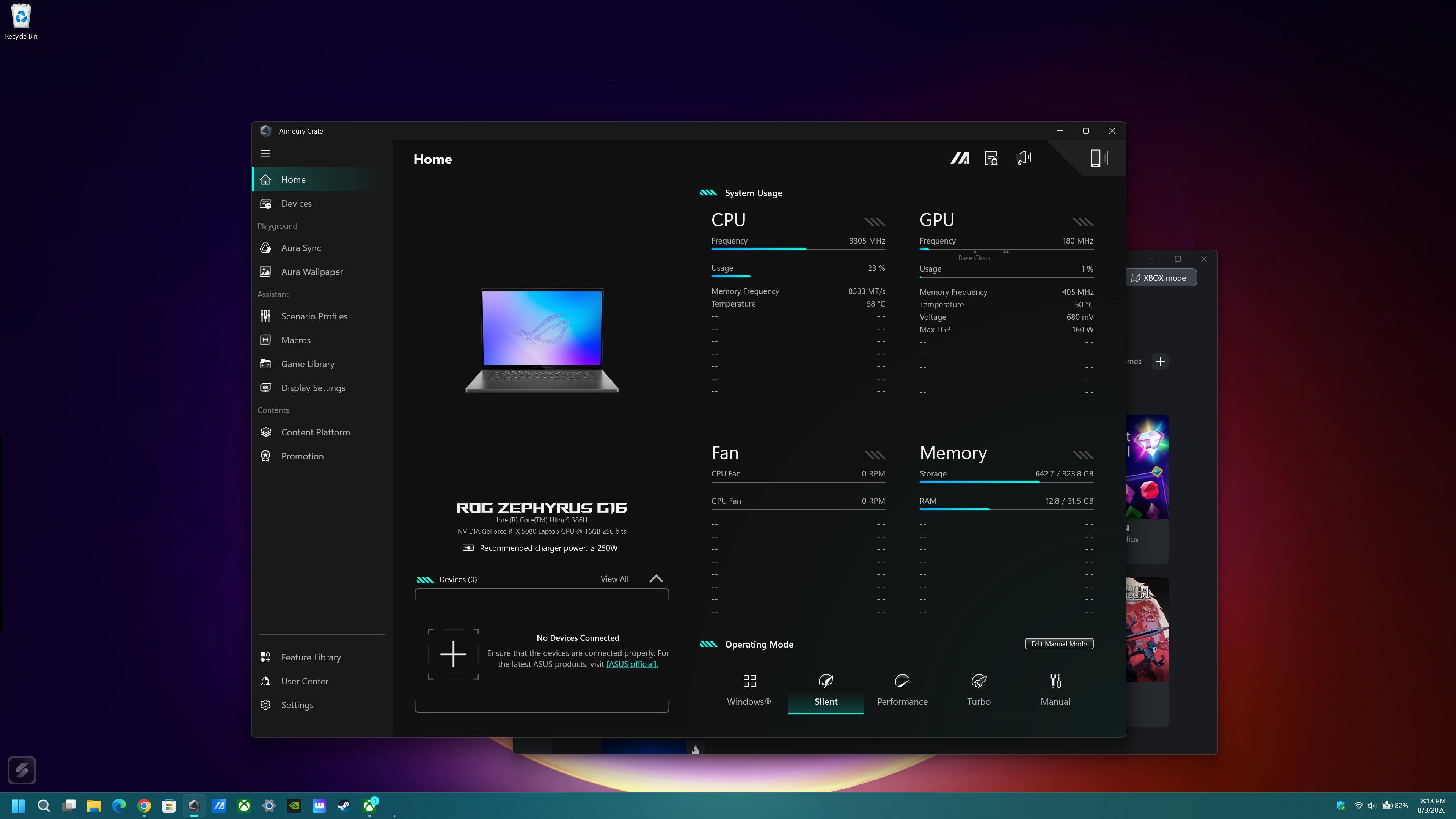Open the ASUS official link
The height and width of the screenshot is (819, 1456).
632,664
